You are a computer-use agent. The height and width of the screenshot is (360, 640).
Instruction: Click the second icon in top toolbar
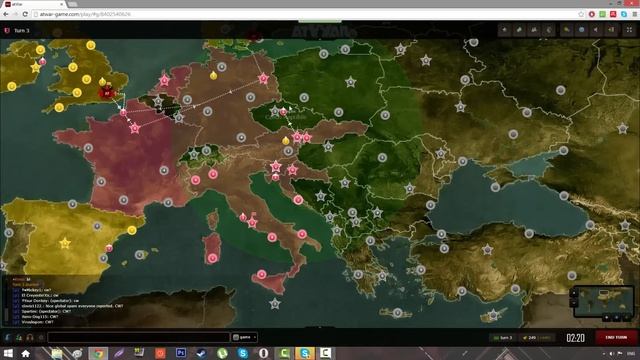519,30
